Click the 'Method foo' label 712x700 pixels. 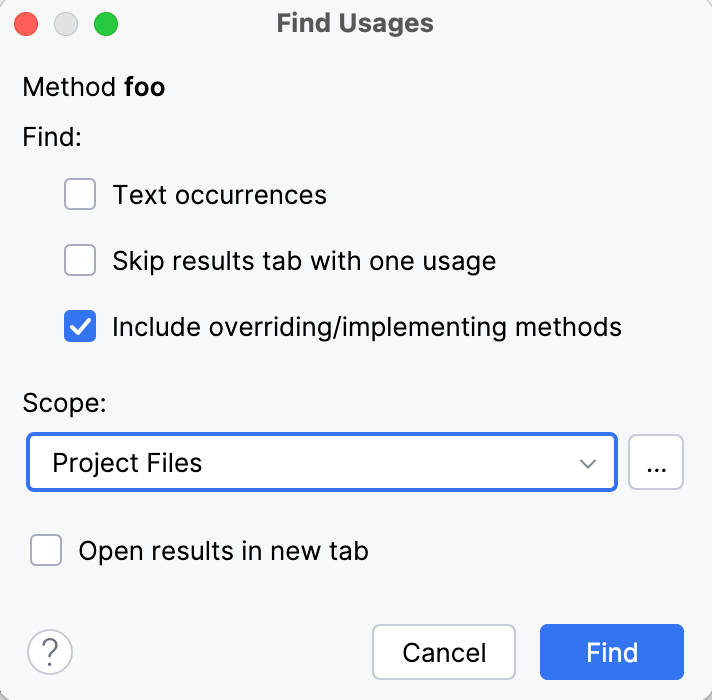[x=94, y=87]
